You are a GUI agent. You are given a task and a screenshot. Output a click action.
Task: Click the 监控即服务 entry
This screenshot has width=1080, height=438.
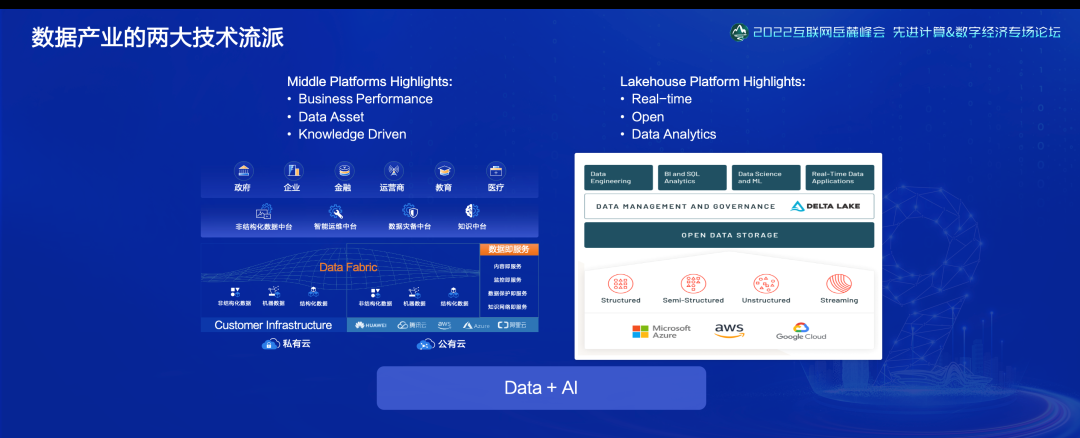click(x=508, y=280)
